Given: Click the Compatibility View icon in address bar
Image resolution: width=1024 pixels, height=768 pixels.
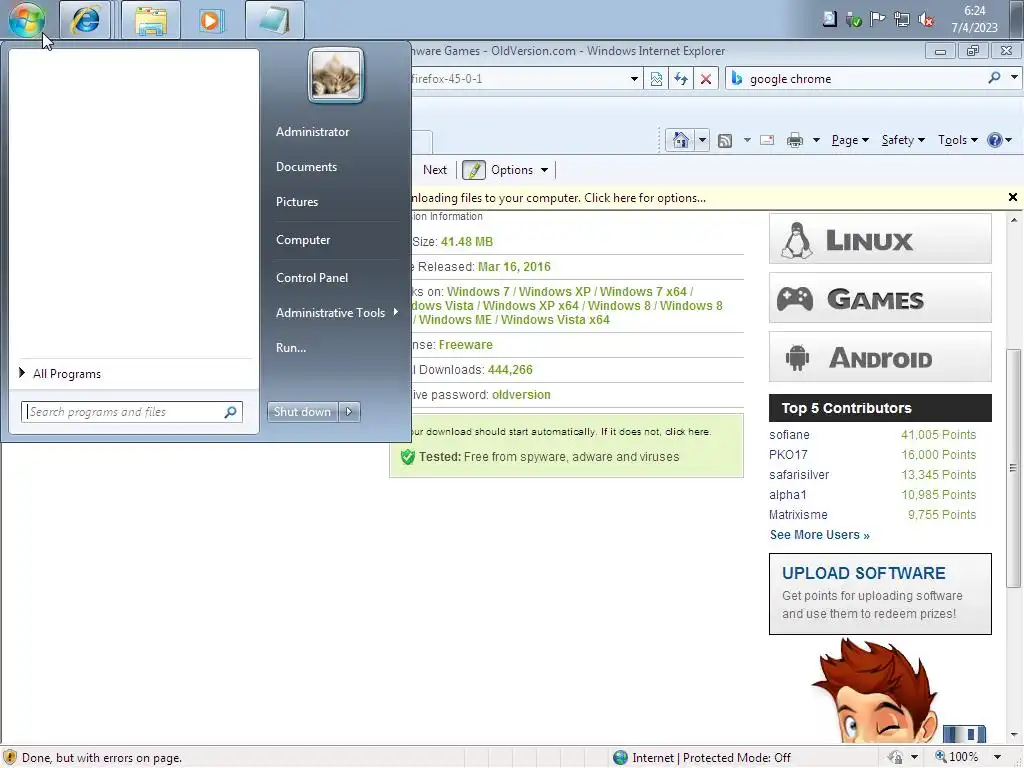Looking at the screenshot, I should (656, 79).
